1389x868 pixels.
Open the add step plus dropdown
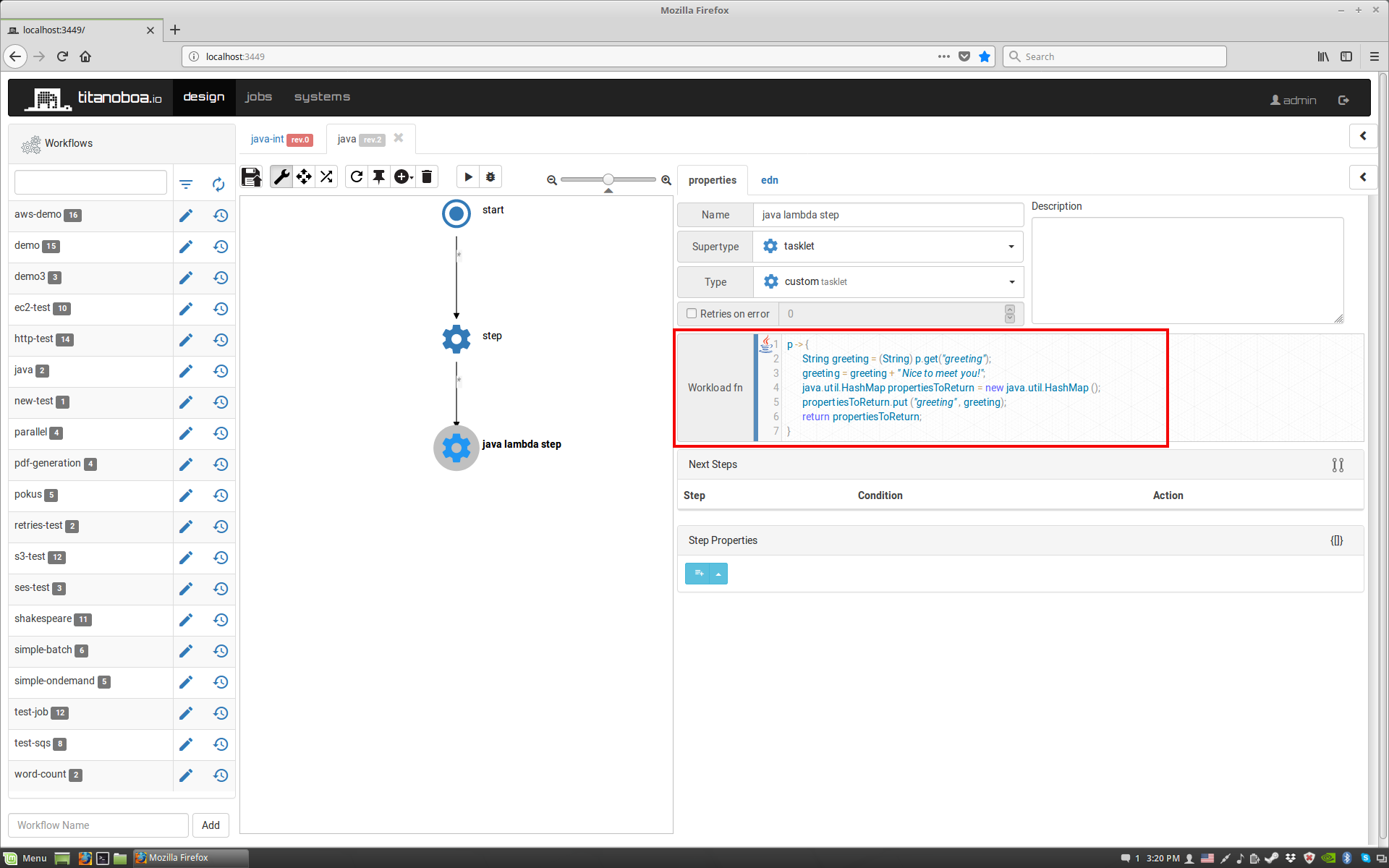(403, 177)
